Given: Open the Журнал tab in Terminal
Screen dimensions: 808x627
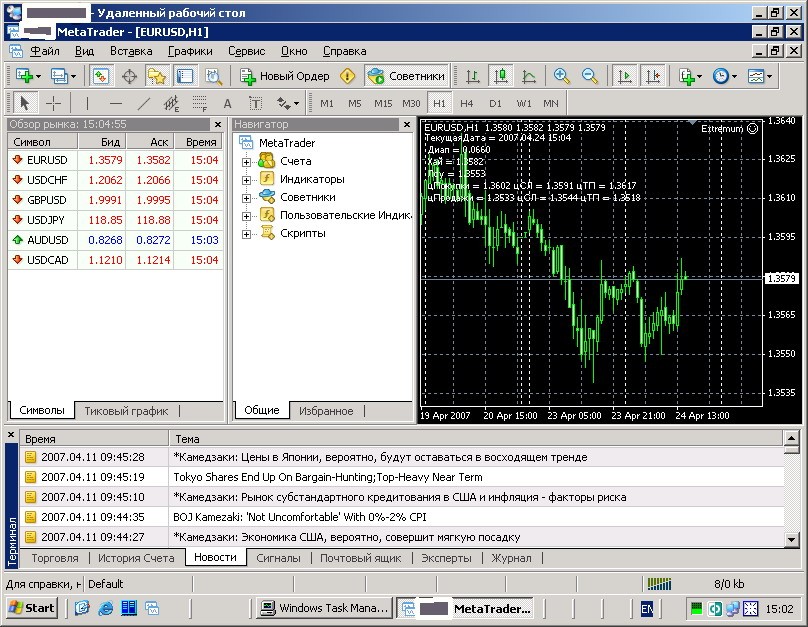Looking at the screenshot, I should pos(511,558).
